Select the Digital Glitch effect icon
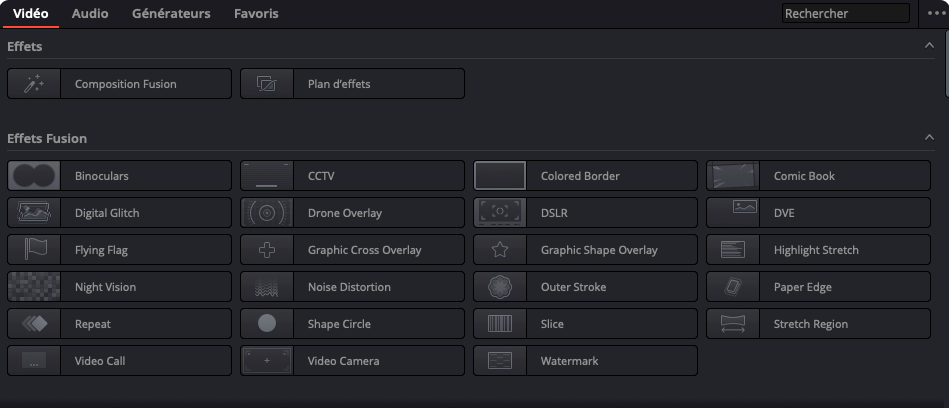Screen dimensions: 949x408 click(34, 213)
